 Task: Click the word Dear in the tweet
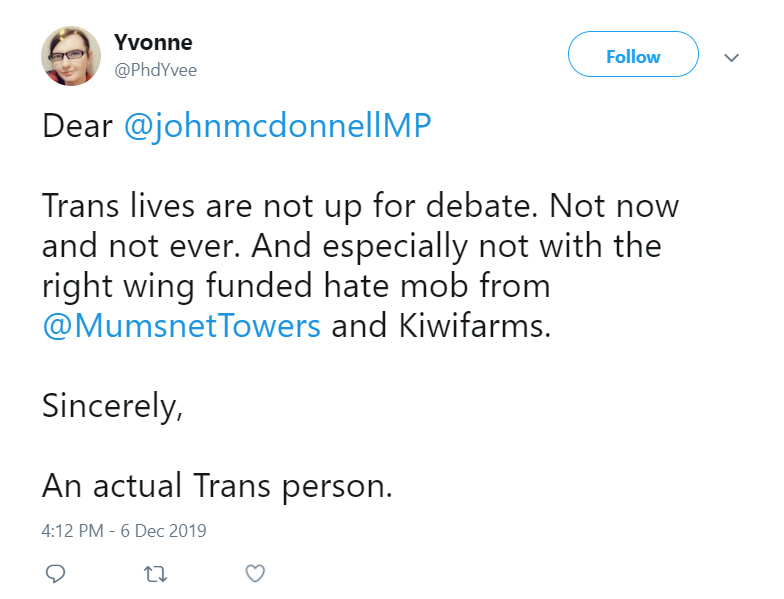pos(78,126)
